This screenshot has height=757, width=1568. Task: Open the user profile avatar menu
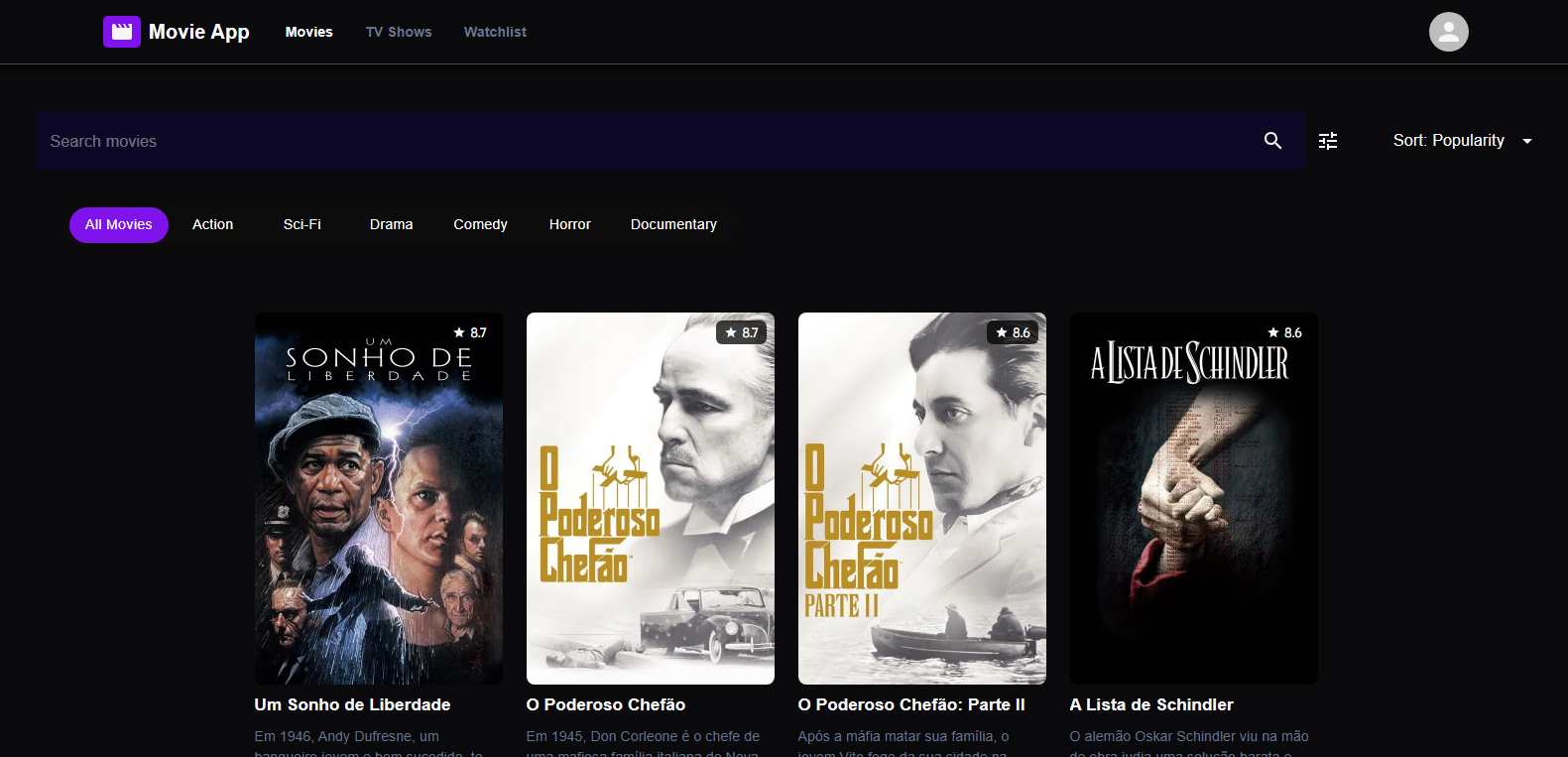[1448, 32]
